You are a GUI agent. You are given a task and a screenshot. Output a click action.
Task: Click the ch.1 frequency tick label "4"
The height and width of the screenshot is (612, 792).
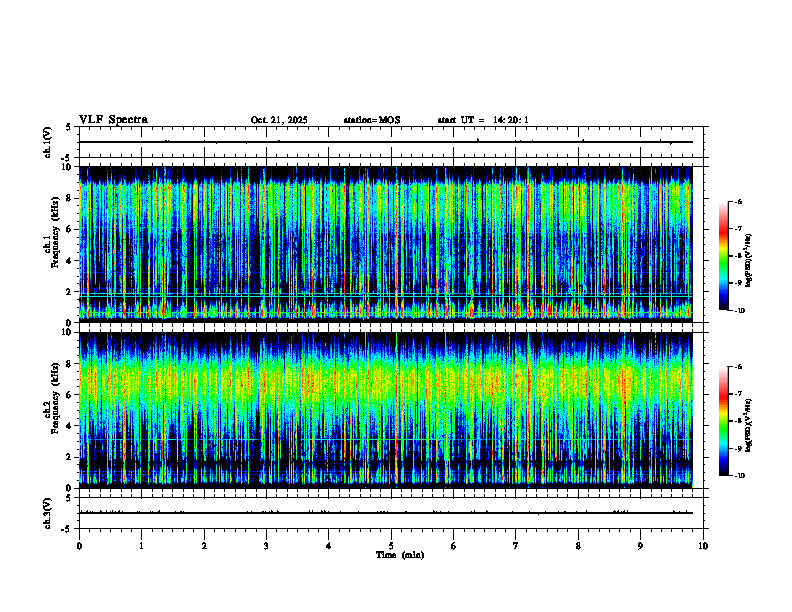(70, 261)
